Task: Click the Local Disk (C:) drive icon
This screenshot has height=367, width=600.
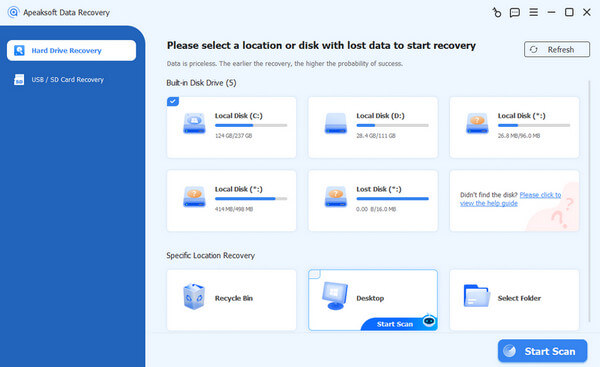Action: tap(194, 123)
